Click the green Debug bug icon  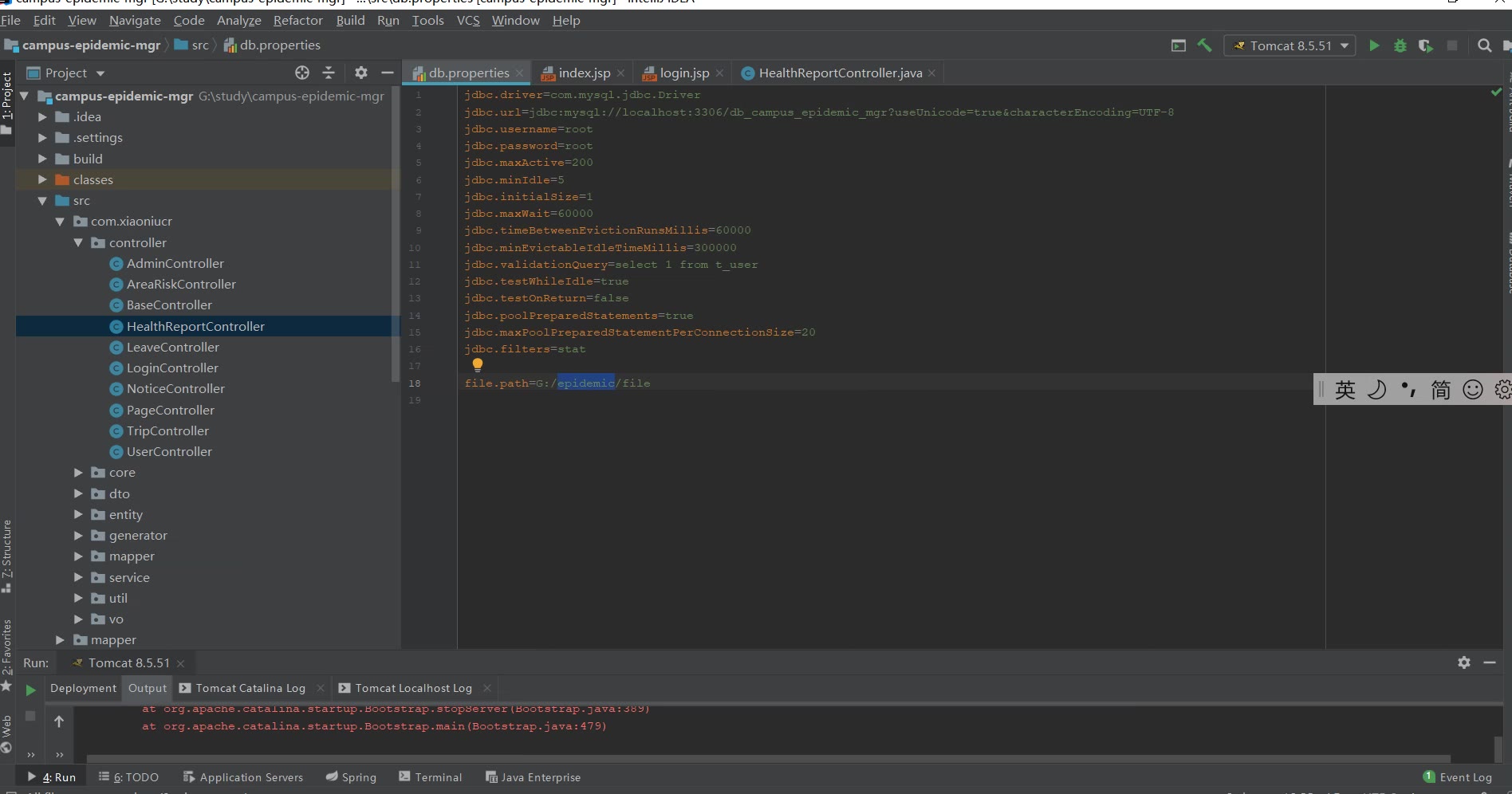pos(1400,45)
